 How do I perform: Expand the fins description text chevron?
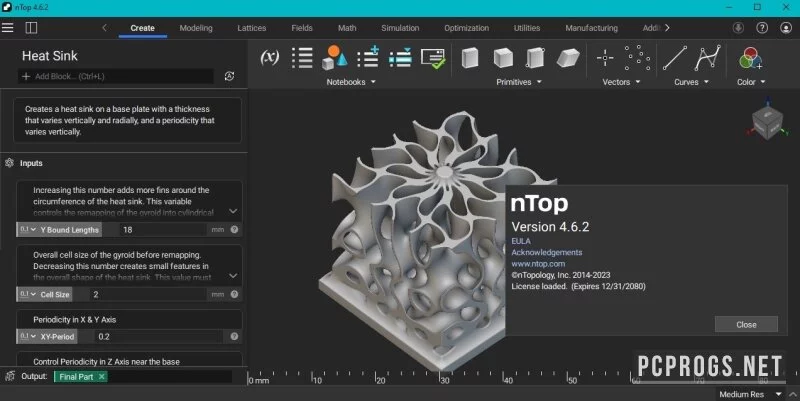coord(233,211)
